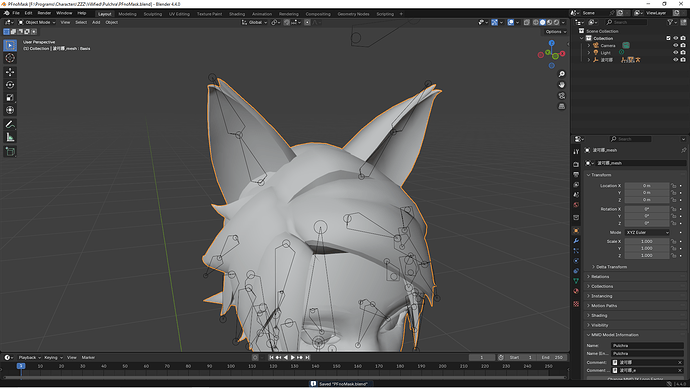Toggle visibility eye for Camera
The width and height of the screenshot is (690, 388).
675,45
